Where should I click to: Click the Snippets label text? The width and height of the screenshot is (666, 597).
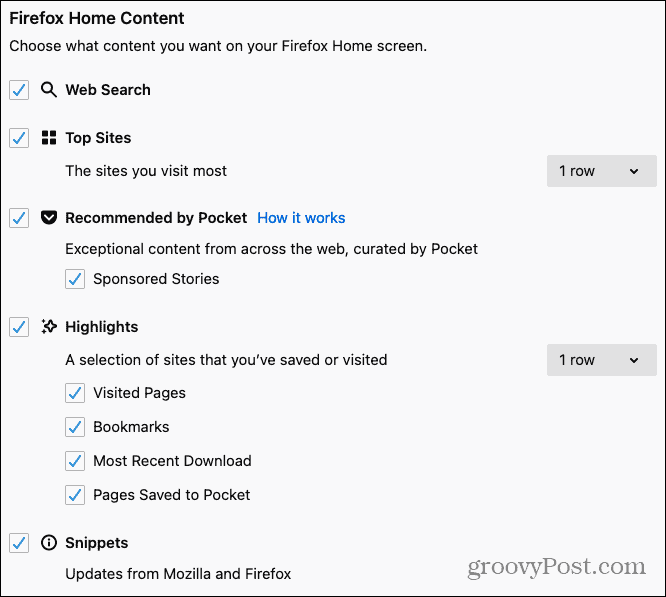(96, 543)
